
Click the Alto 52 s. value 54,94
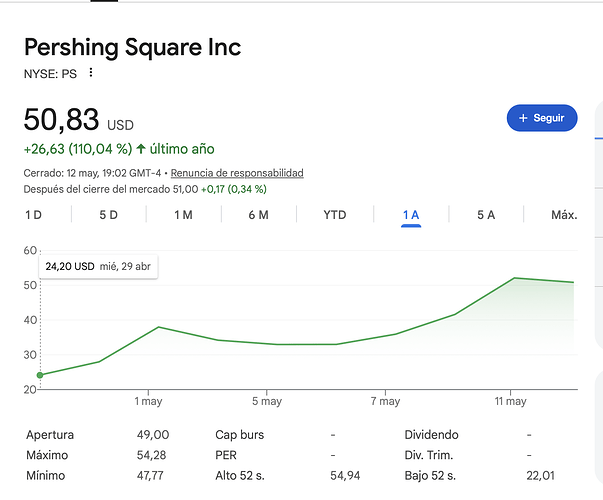(345, 476)
